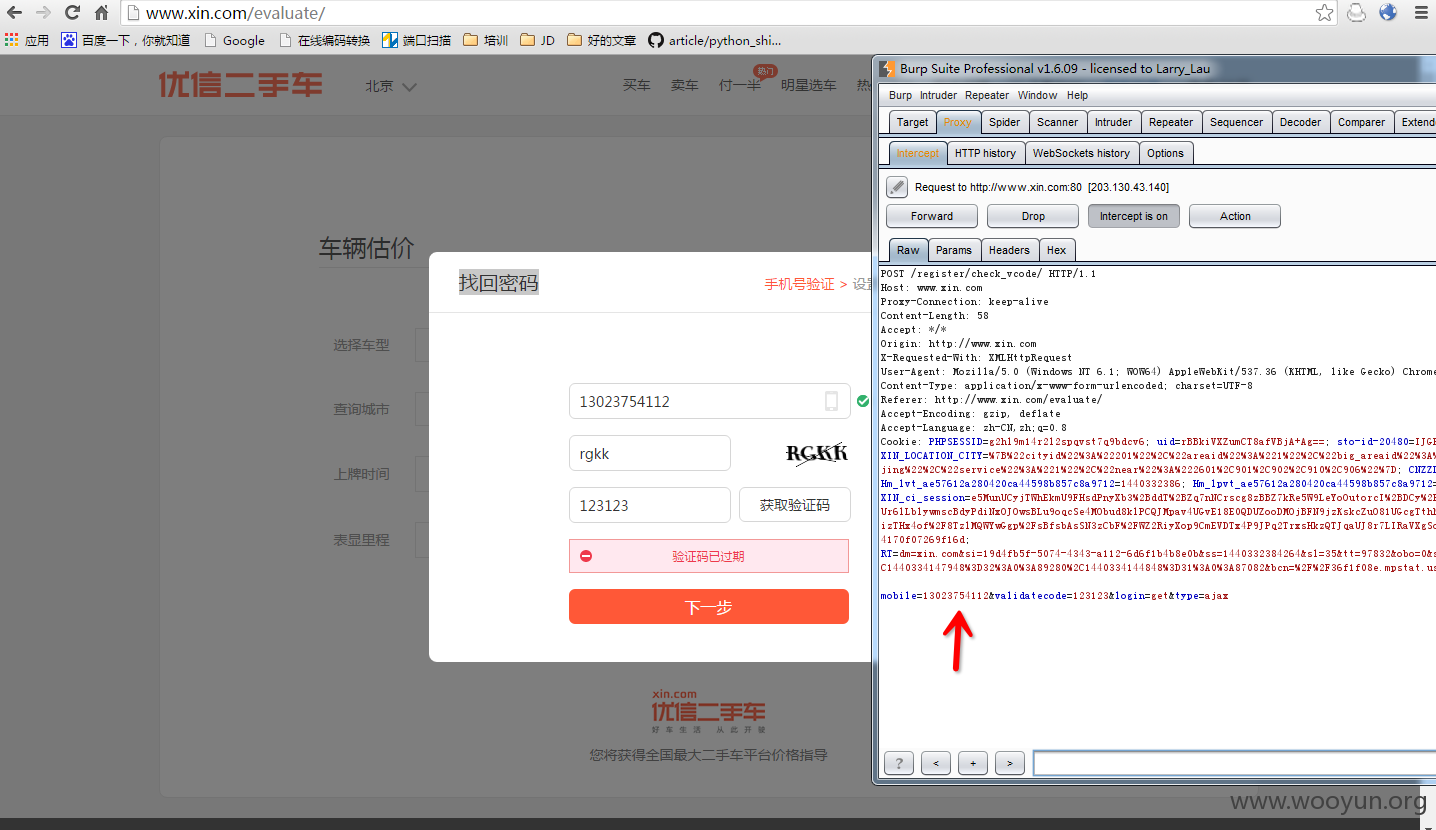Switch to the Sequencer tab
This screenshot has width=1436, height=830.
pos(1236,122)
